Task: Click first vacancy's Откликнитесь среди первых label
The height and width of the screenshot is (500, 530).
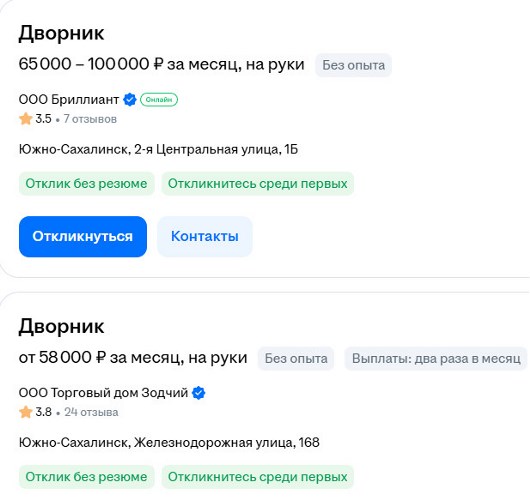Action: coord(258,184)
